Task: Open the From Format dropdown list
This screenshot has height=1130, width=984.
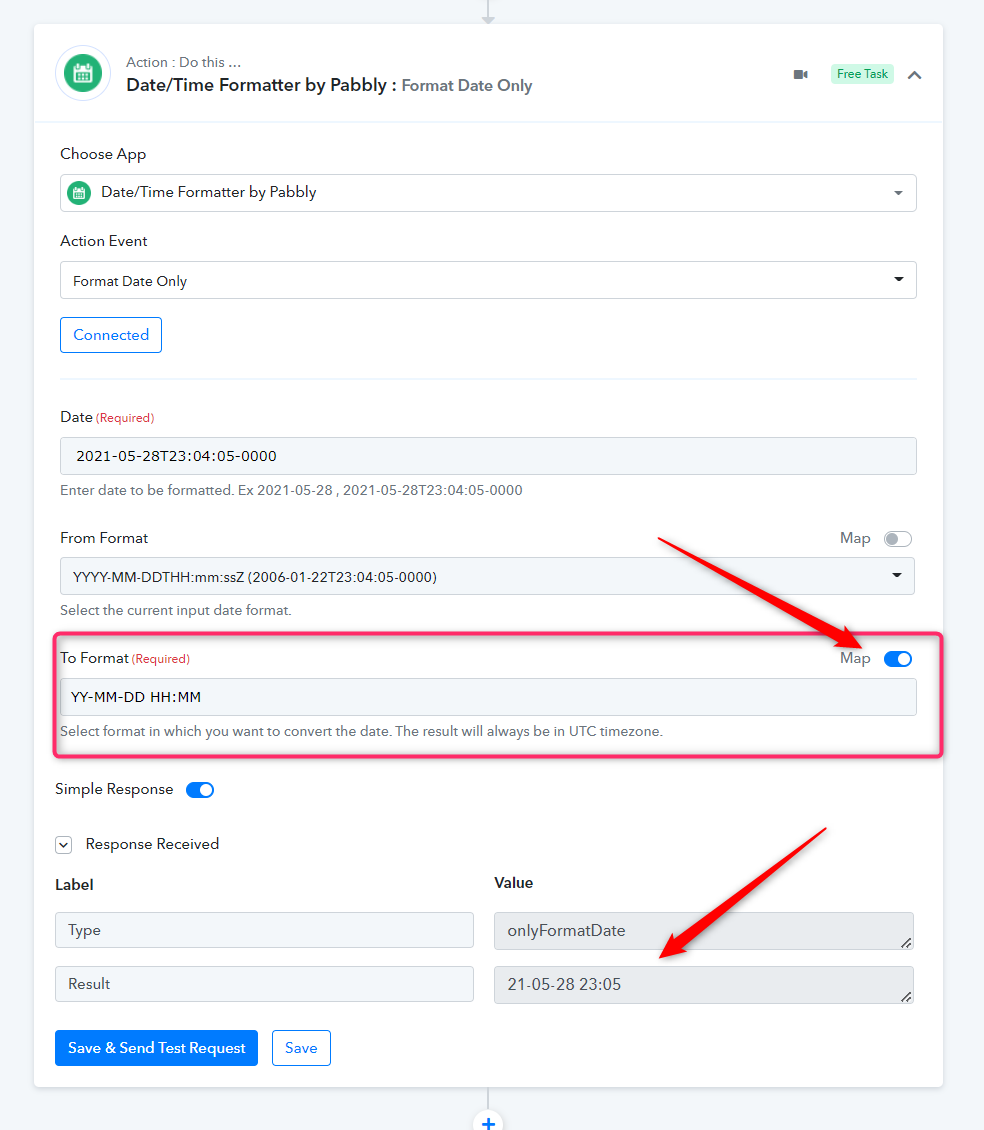Action: (x=487, y=576)
